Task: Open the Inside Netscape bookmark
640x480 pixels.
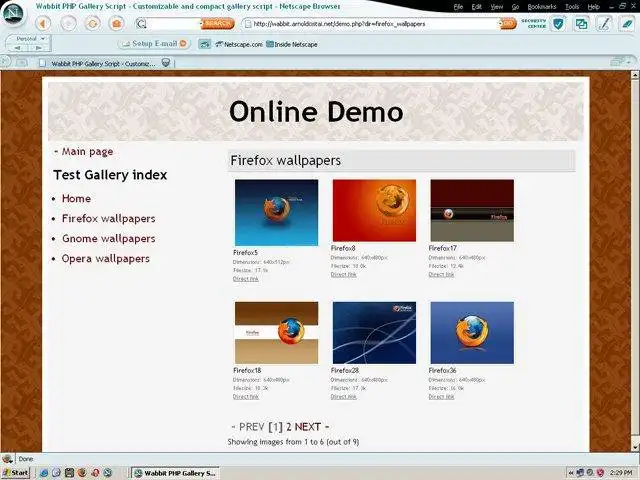Action: click(292, 44)
